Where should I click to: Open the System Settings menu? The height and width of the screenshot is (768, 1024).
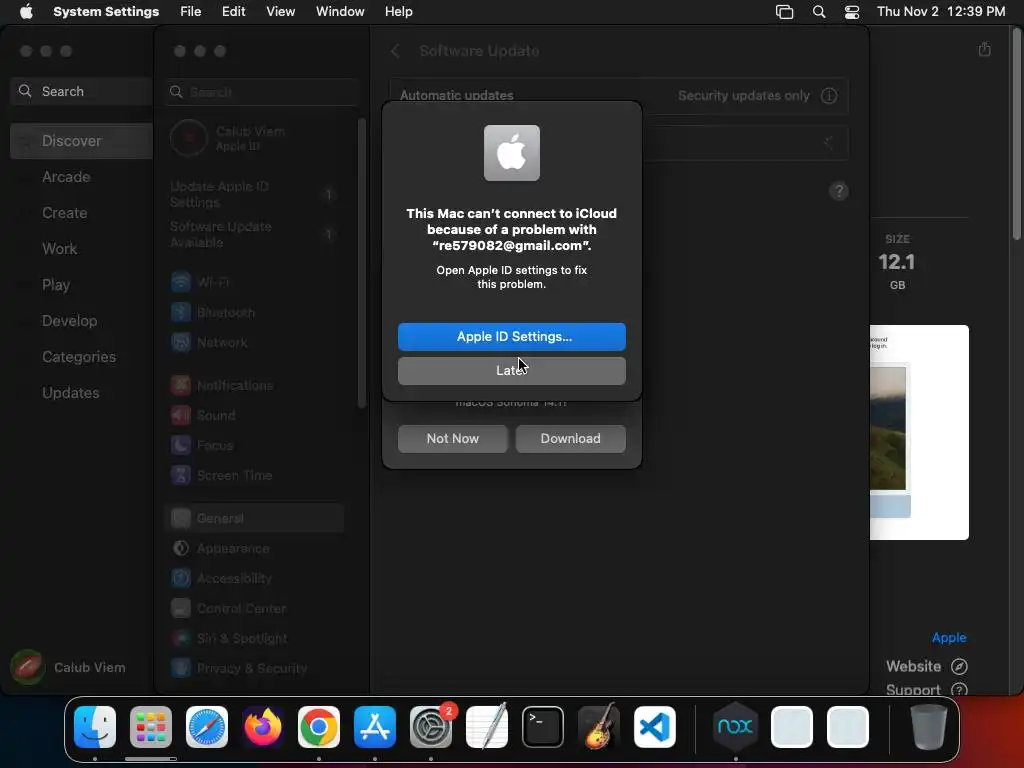(106, 12)
